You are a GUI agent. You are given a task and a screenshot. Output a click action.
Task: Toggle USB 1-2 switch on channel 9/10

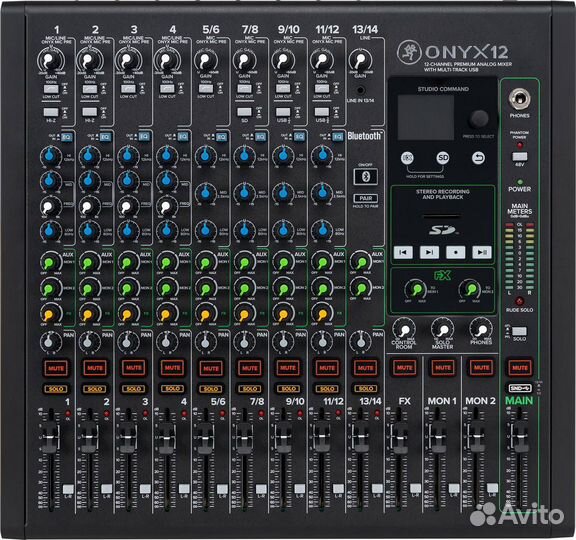point(283,112)
